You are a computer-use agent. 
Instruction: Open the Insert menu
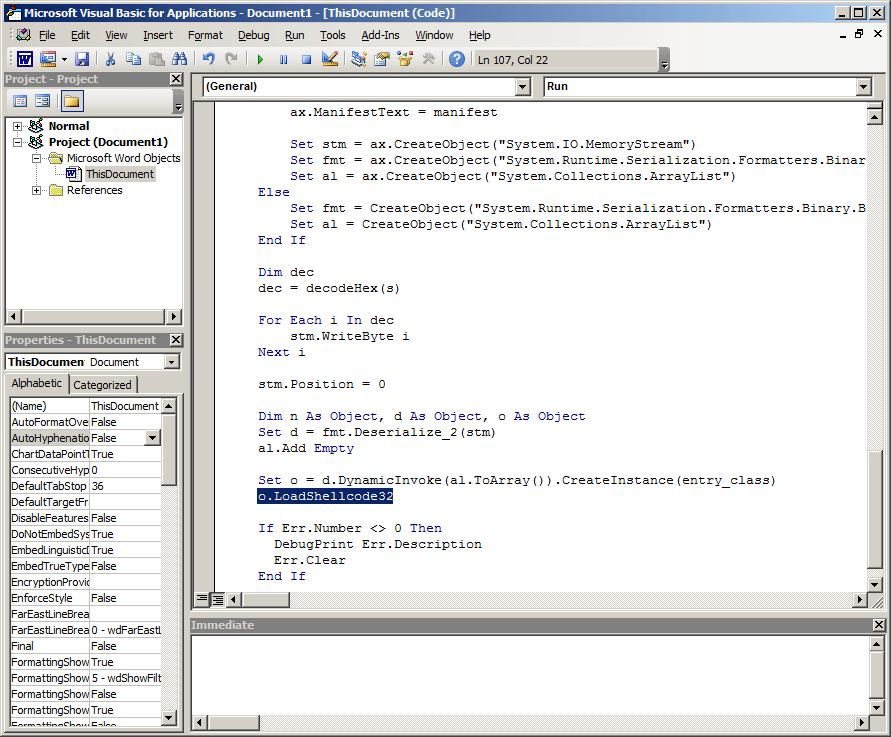158,35
